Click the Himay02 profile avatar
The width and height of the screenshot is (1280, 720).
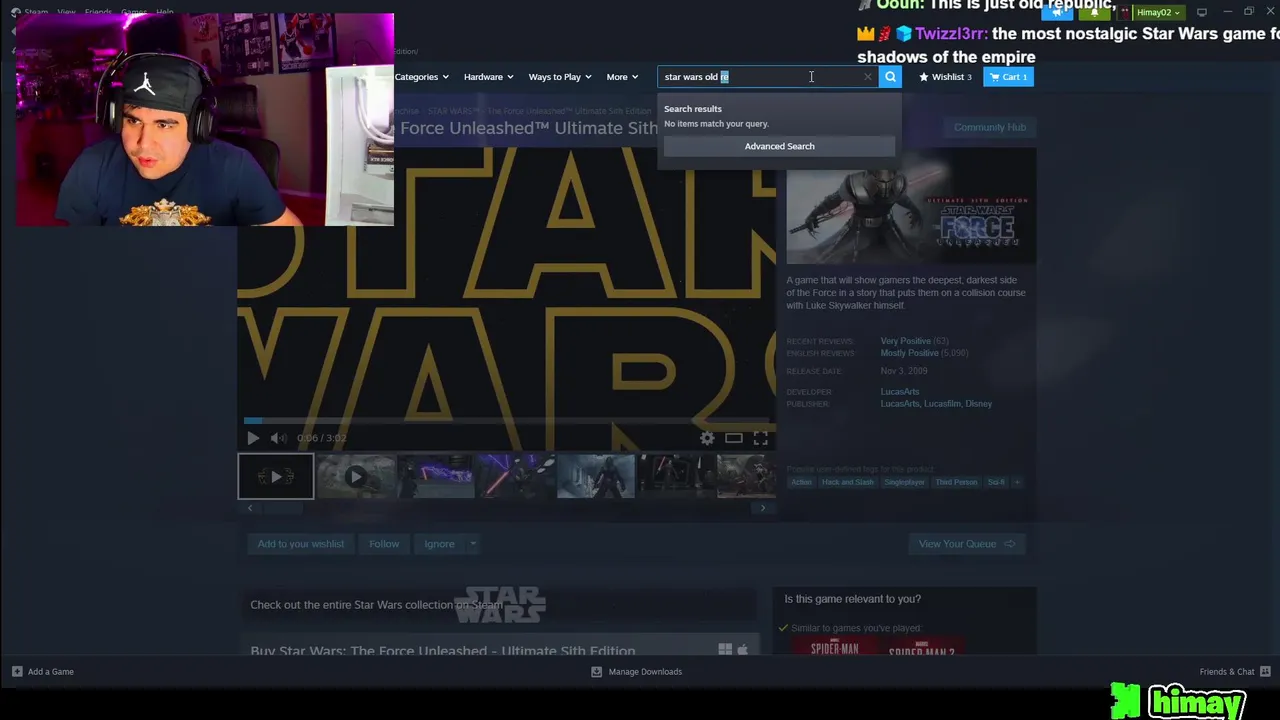click(1125, 12)
